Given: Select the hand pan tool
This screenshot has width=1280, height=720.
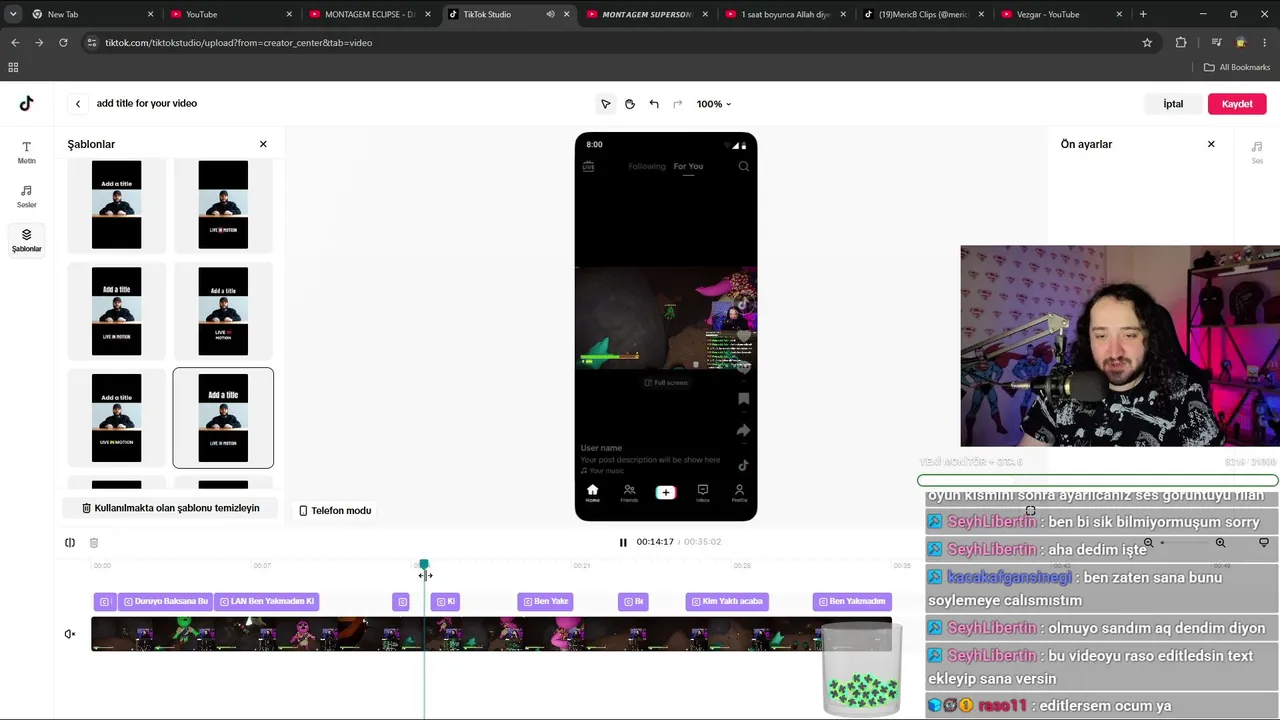Looking at the screenshot, I should 630,104.
